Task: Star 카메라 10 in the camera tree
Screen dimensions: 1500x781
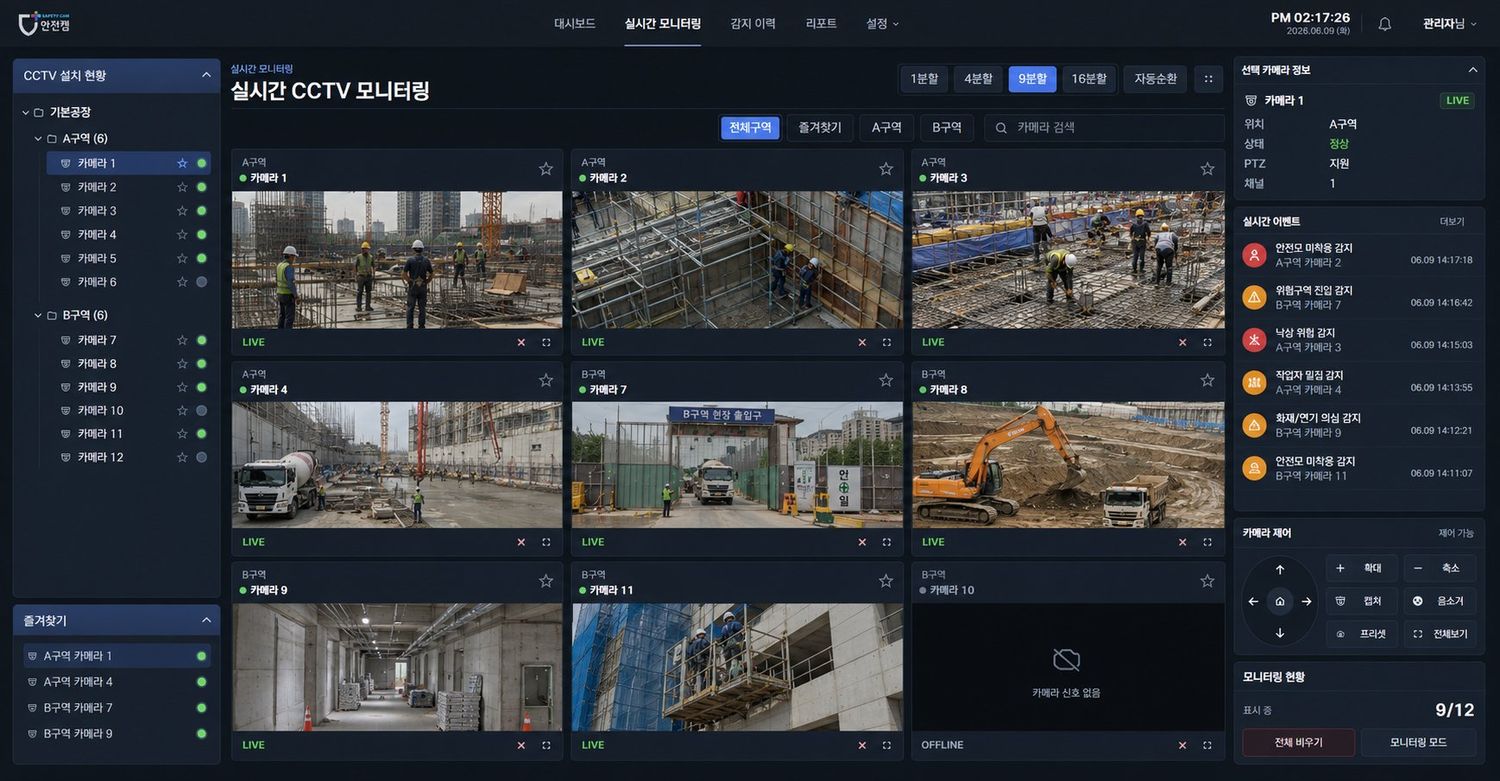Action: (182, 410)
